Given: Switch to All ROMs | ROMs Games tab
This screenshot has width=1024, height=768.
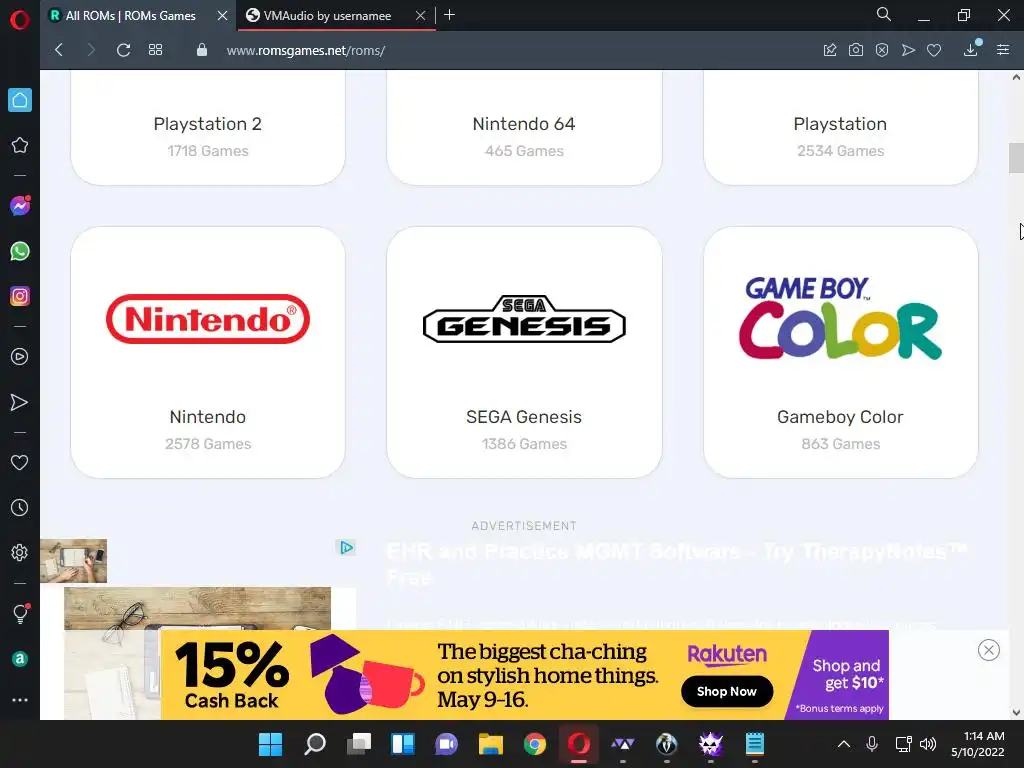Looking at the screenshot, I should 130,16.
